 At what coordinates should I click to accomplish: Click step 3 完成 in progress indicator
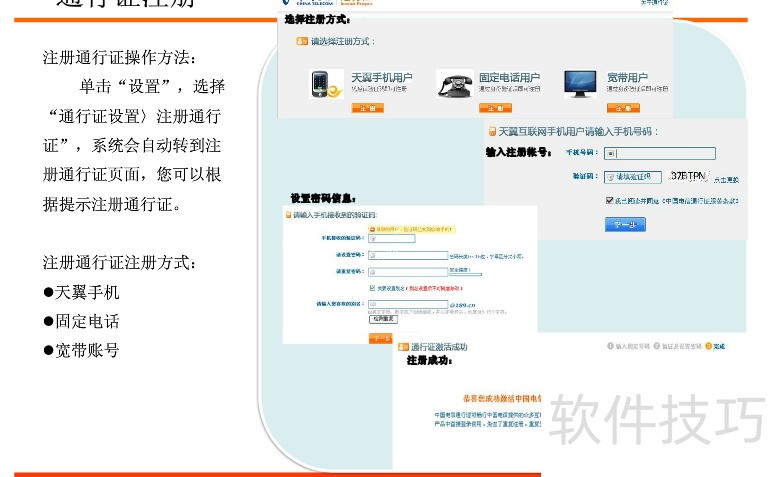pyautogui.click(x=715, y=346)
